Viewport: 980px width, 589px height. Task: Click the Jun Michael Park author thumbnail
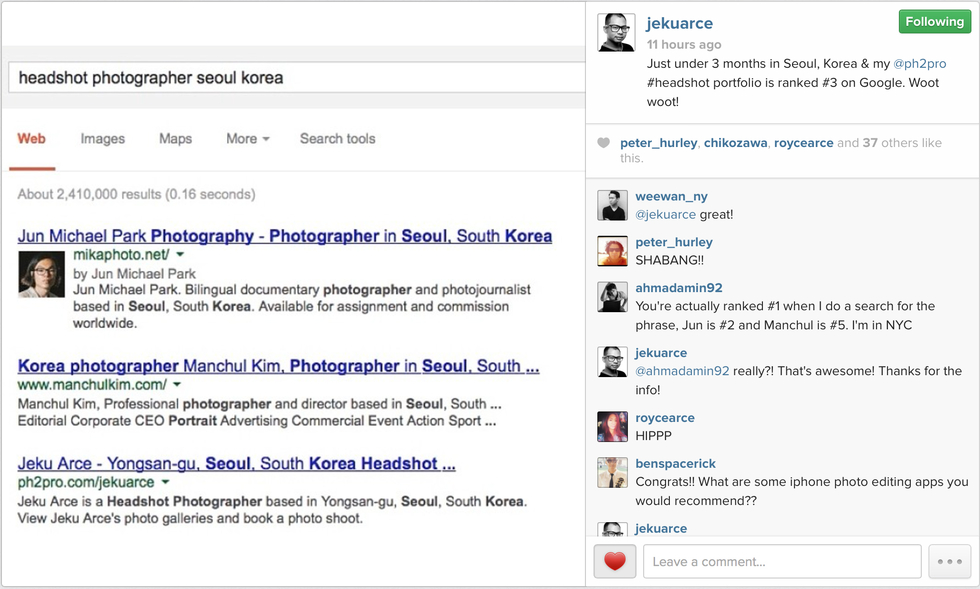click(41, 274)
